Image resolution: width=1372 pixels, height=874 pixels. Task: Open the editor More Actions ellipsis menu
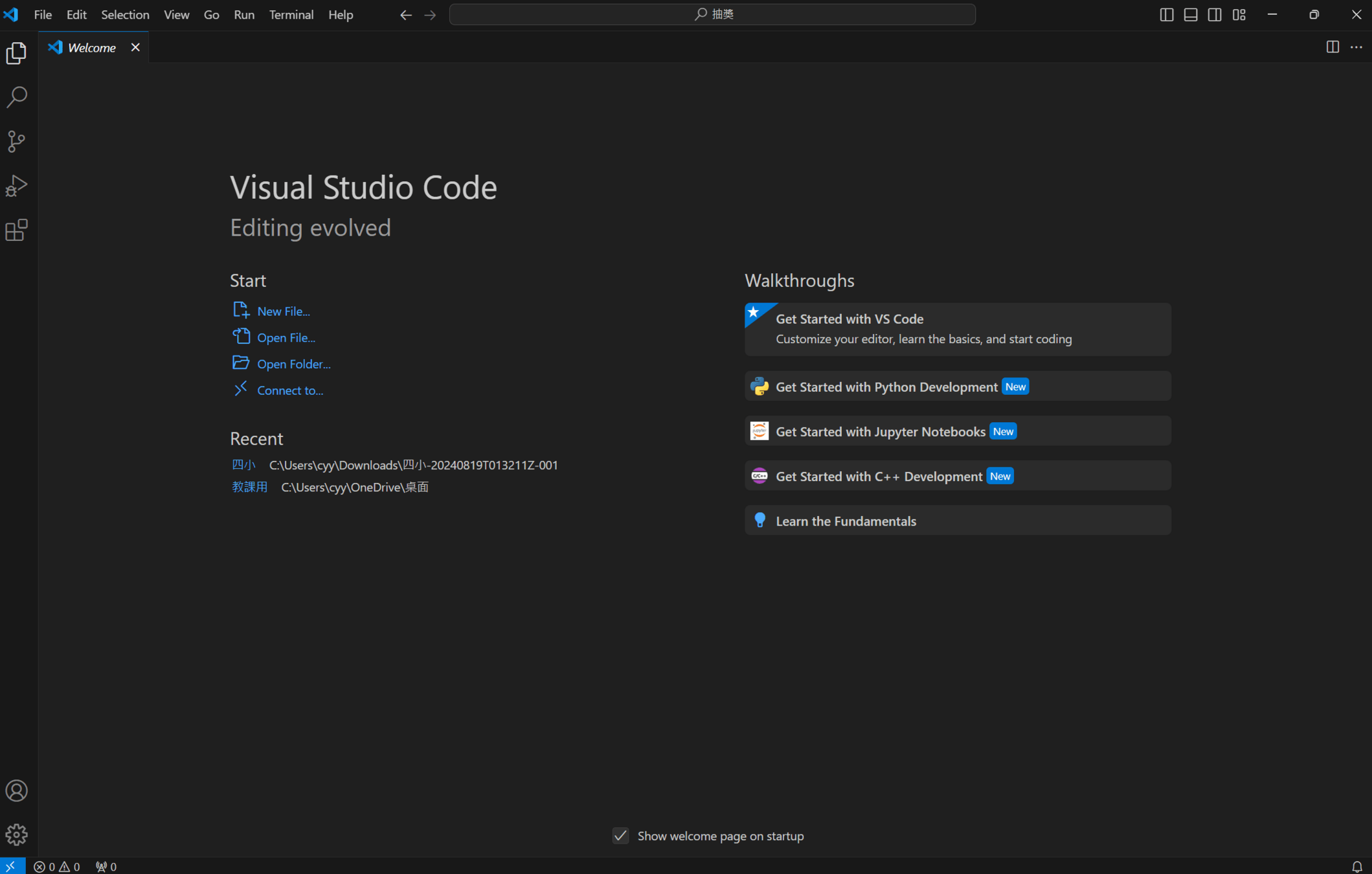[1356, 47]
